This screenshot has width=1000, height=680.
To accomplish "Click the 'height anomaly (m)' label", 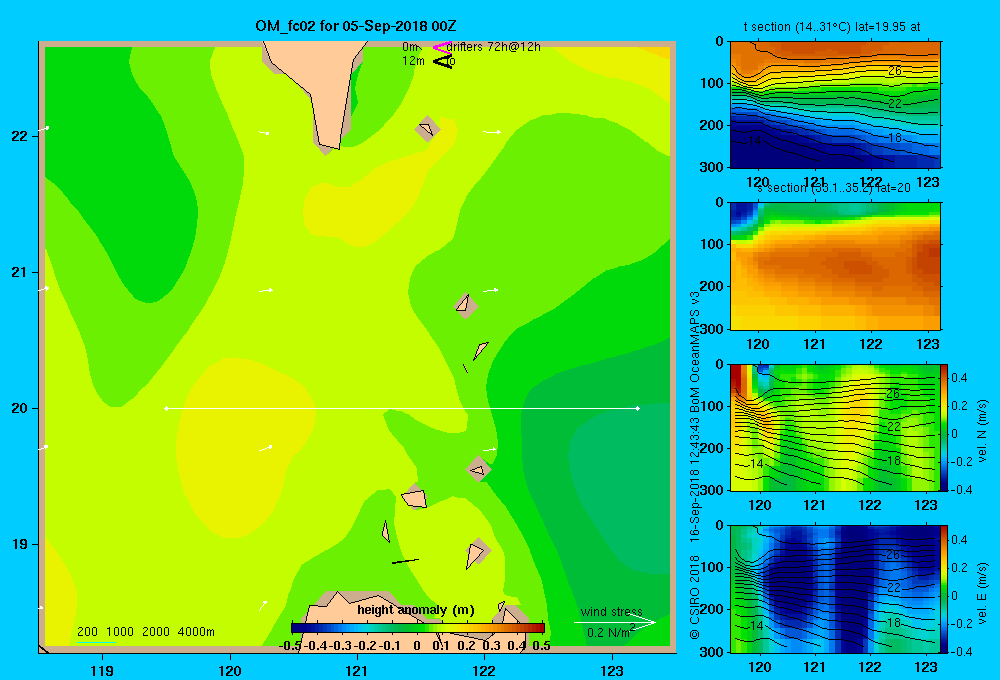I will [416, 610].
